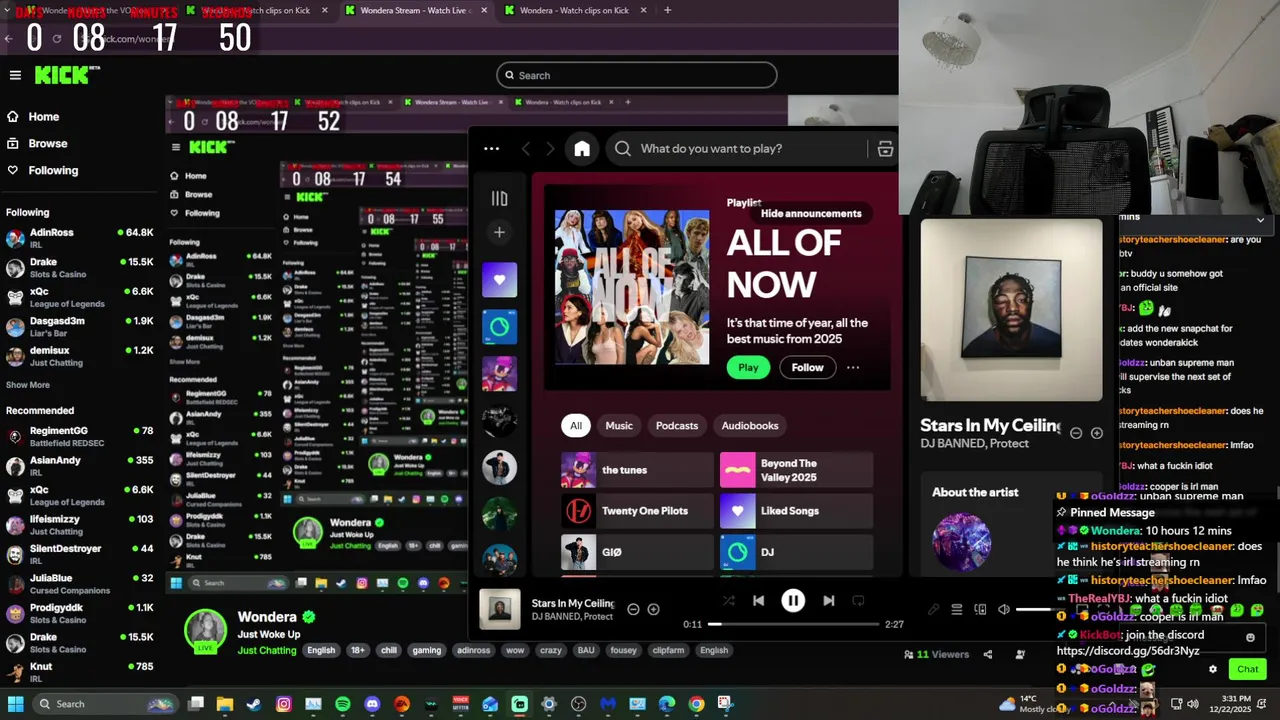Open Discord from the Windows taskbar
This screenshot has width=1280, height=720.
(x=373, y=704)
